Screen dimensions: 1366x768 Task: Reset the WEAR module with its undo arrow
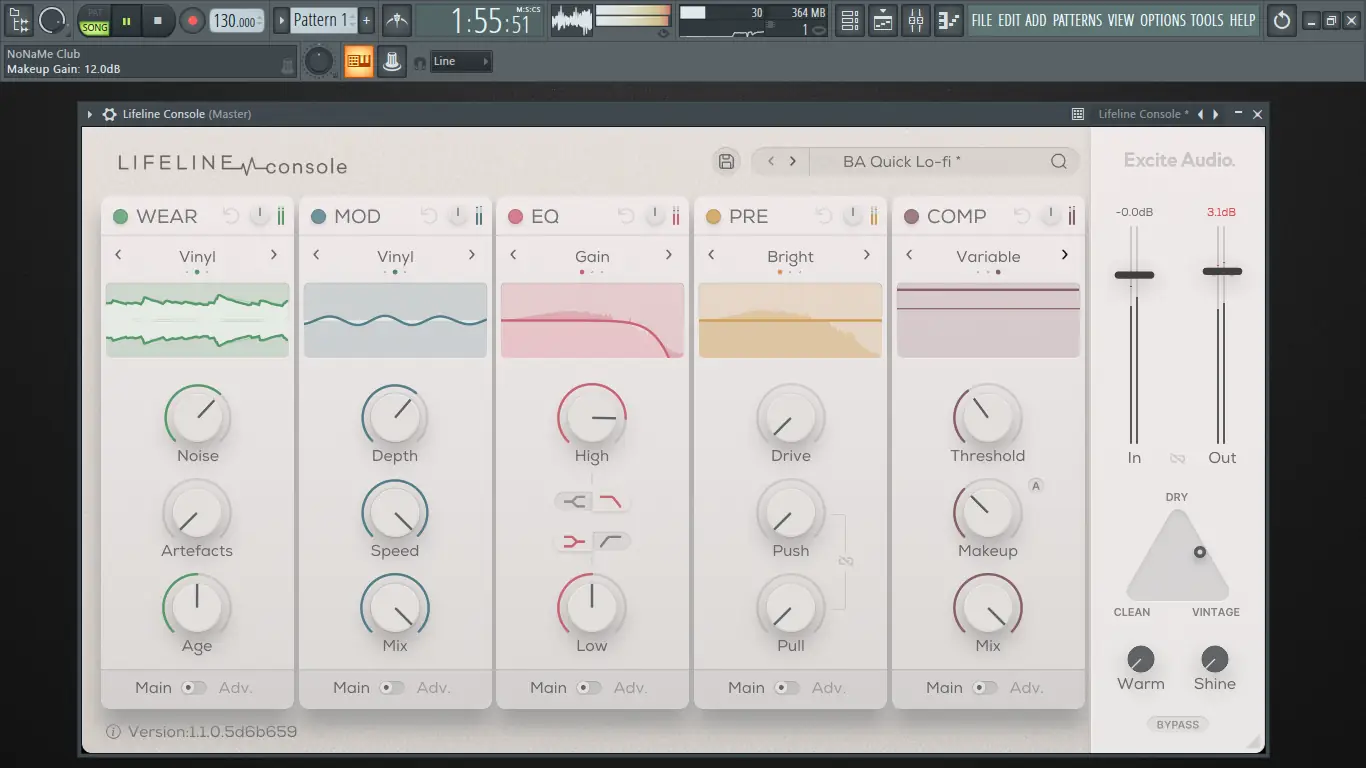pos(232,216)
